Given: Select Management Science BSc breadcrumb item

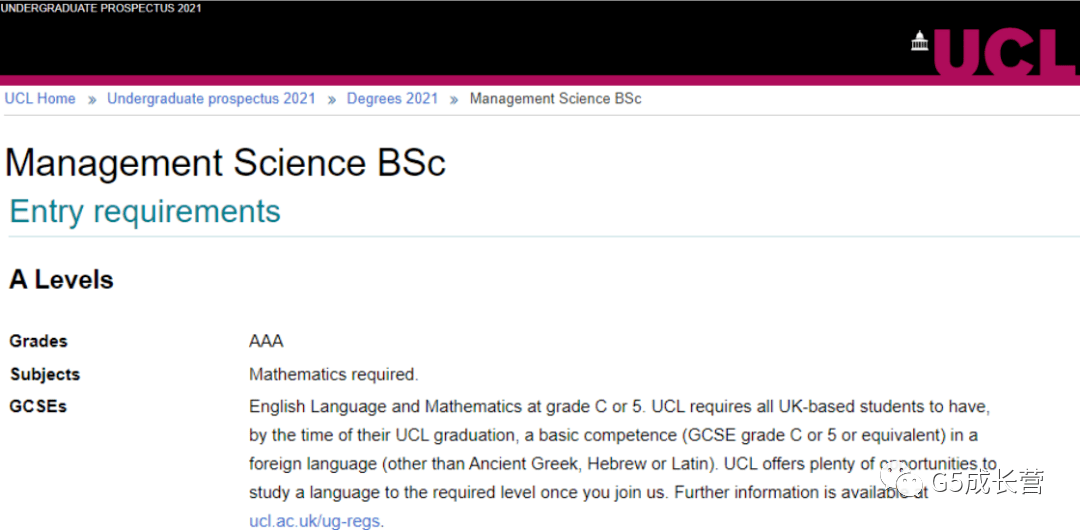Looking at the screenshot, I should pos(556,99).
